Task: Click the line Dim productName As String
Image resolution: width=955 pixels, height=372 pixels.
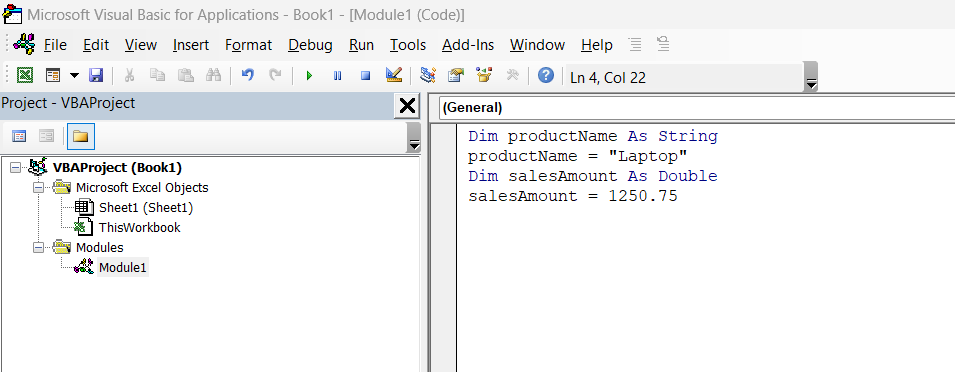Action: [592, 136]
